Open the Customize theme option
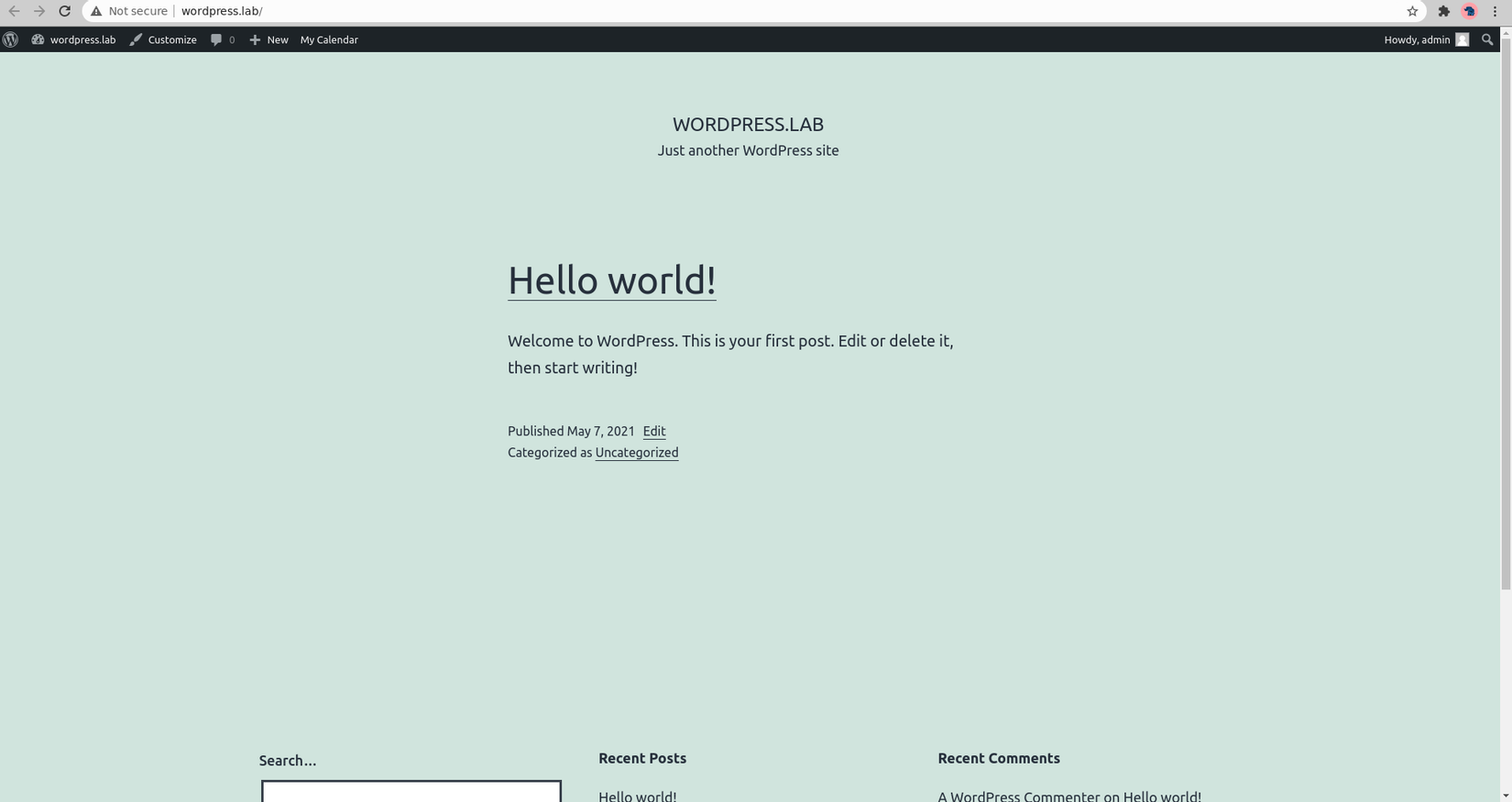The width and height of the screenshot is (1512, 802). click(x=163, y=39)
